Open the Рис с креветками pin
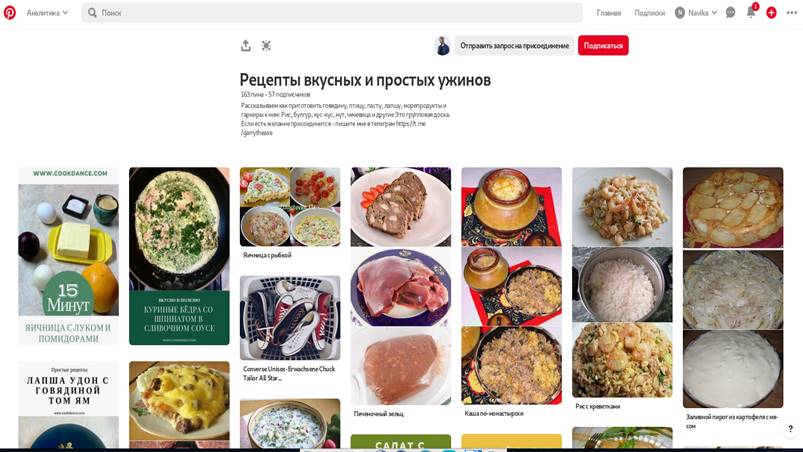The width and height of the screenshot is (803, 452). click(622, 283)
